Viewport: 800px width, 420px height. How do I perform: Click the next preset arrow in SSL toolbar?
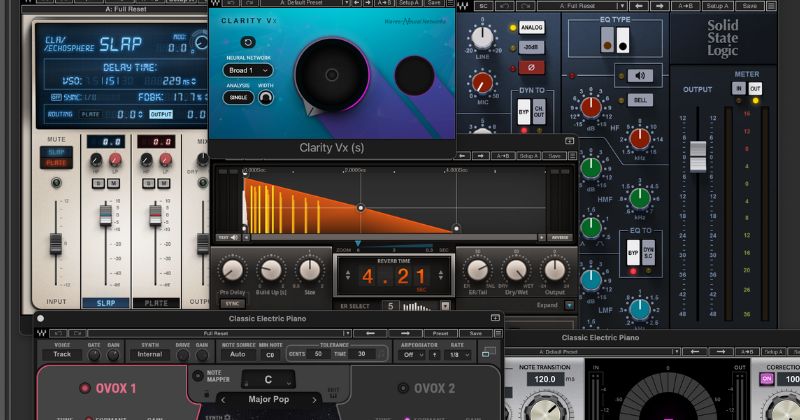point(660,6)
